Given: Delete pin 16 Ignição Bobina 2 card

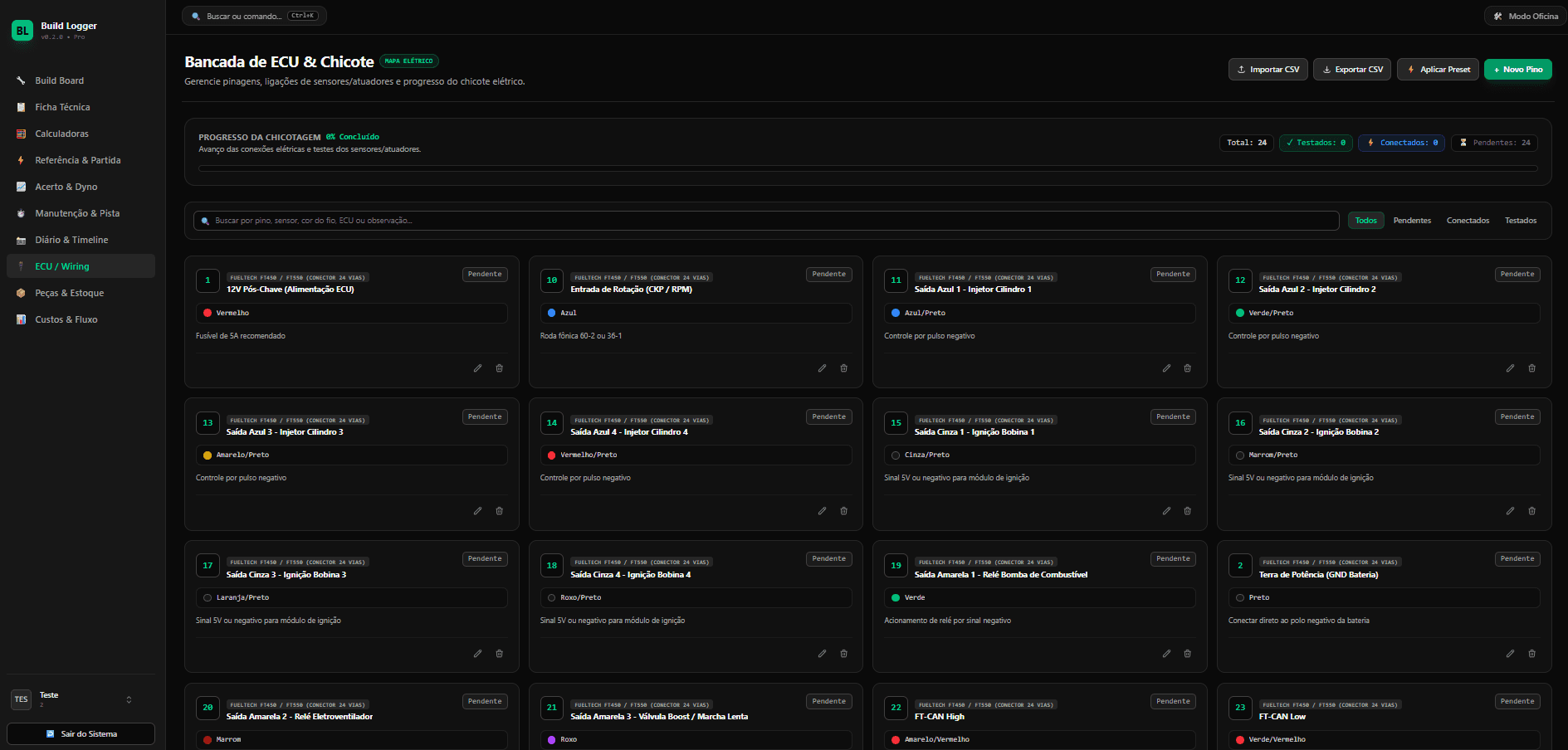Looking at the screenshot, I should pyautogui.click(x=1532, y=511).
